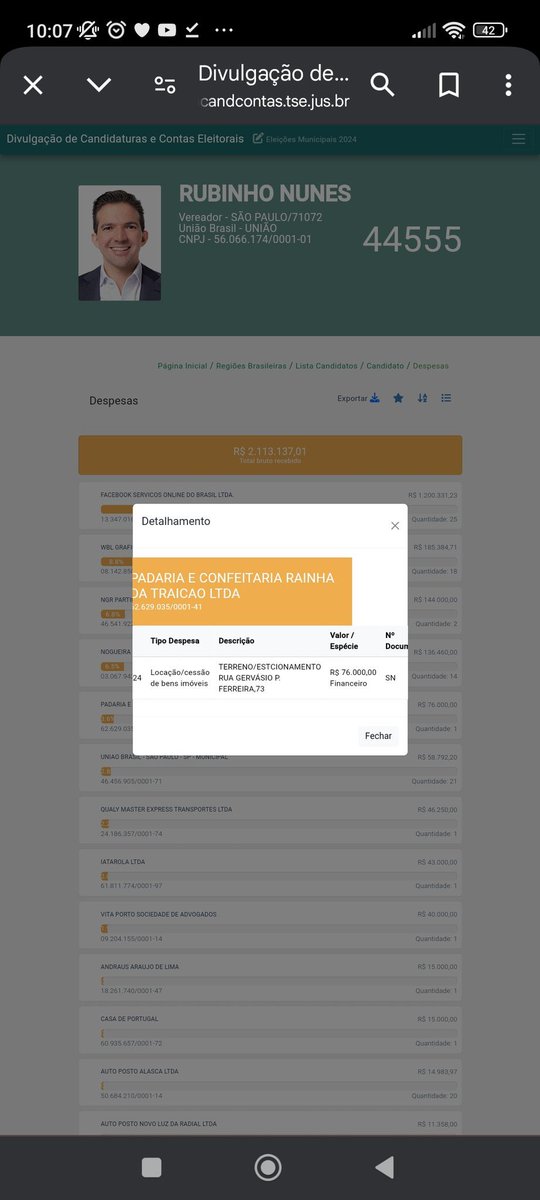Screen dimensions: 540x1200
Task: Click the star favorite icon
Action: click(398, 398)
